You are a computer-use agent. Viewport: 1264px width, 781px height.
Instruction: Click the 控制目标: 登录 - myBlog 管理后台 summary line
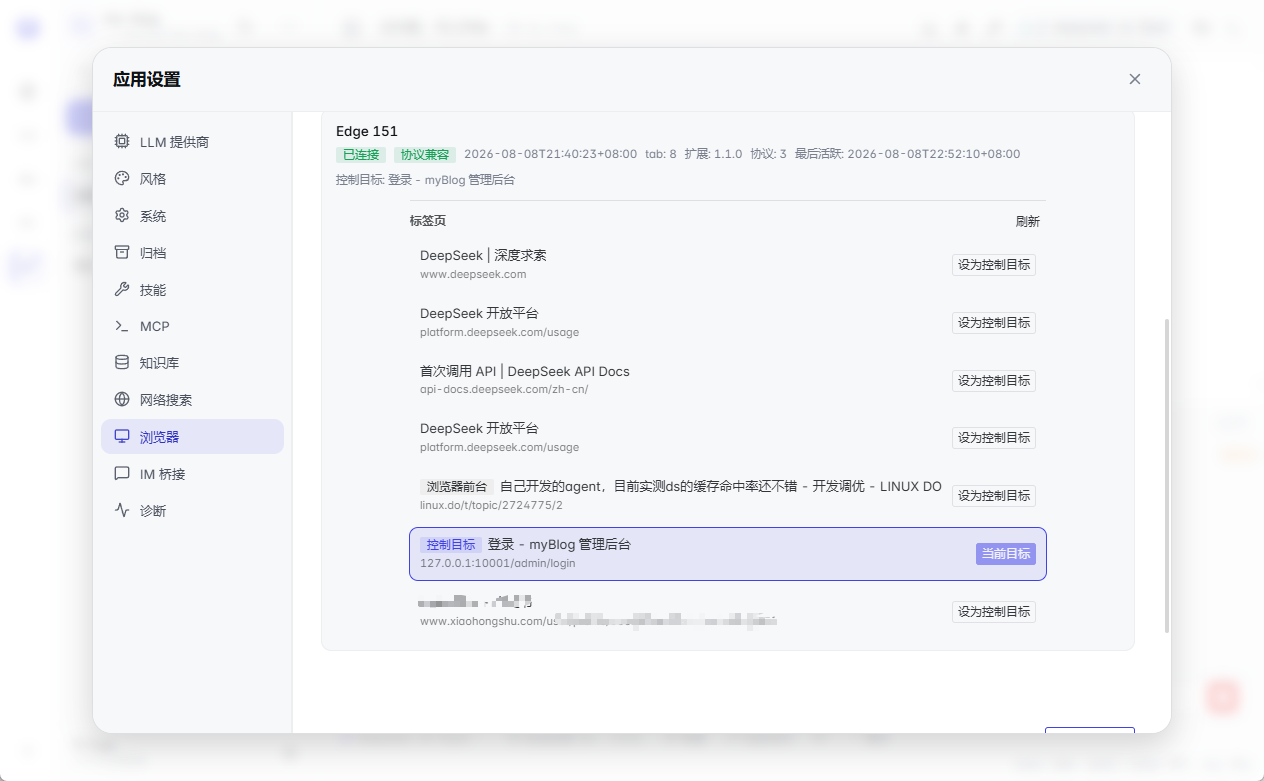coord(426,180)
